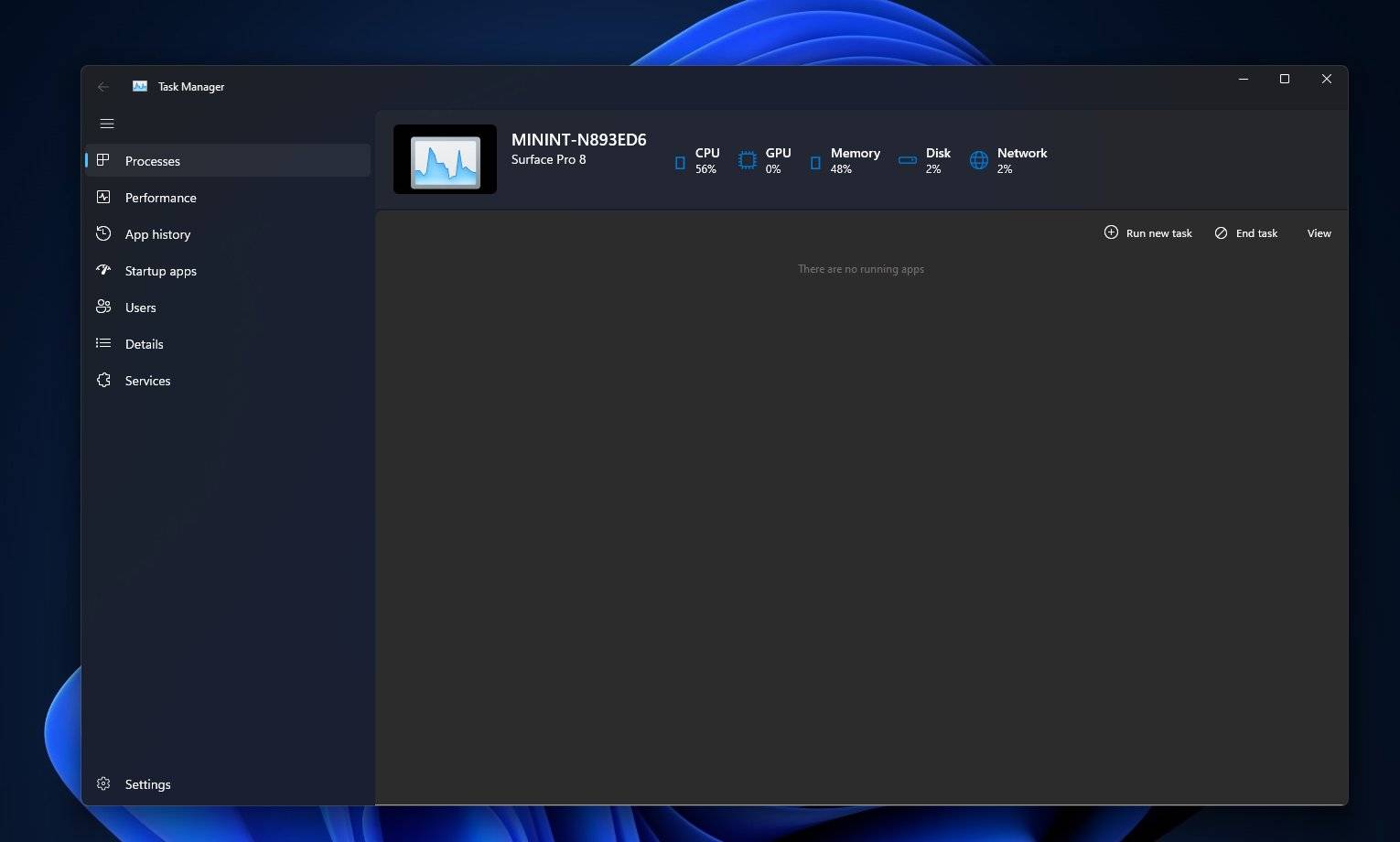
Task: Click the Memory status icon
Action: (x=814, y=161)
